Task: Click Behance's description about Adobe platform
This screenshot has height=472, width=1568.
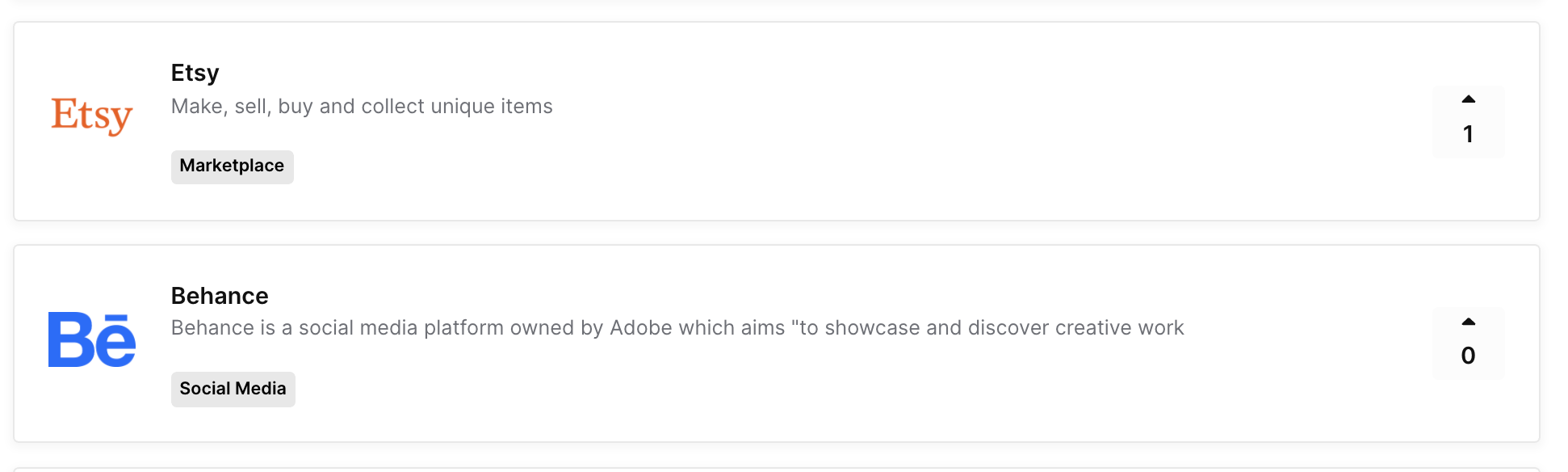Action: click(677, 328)
